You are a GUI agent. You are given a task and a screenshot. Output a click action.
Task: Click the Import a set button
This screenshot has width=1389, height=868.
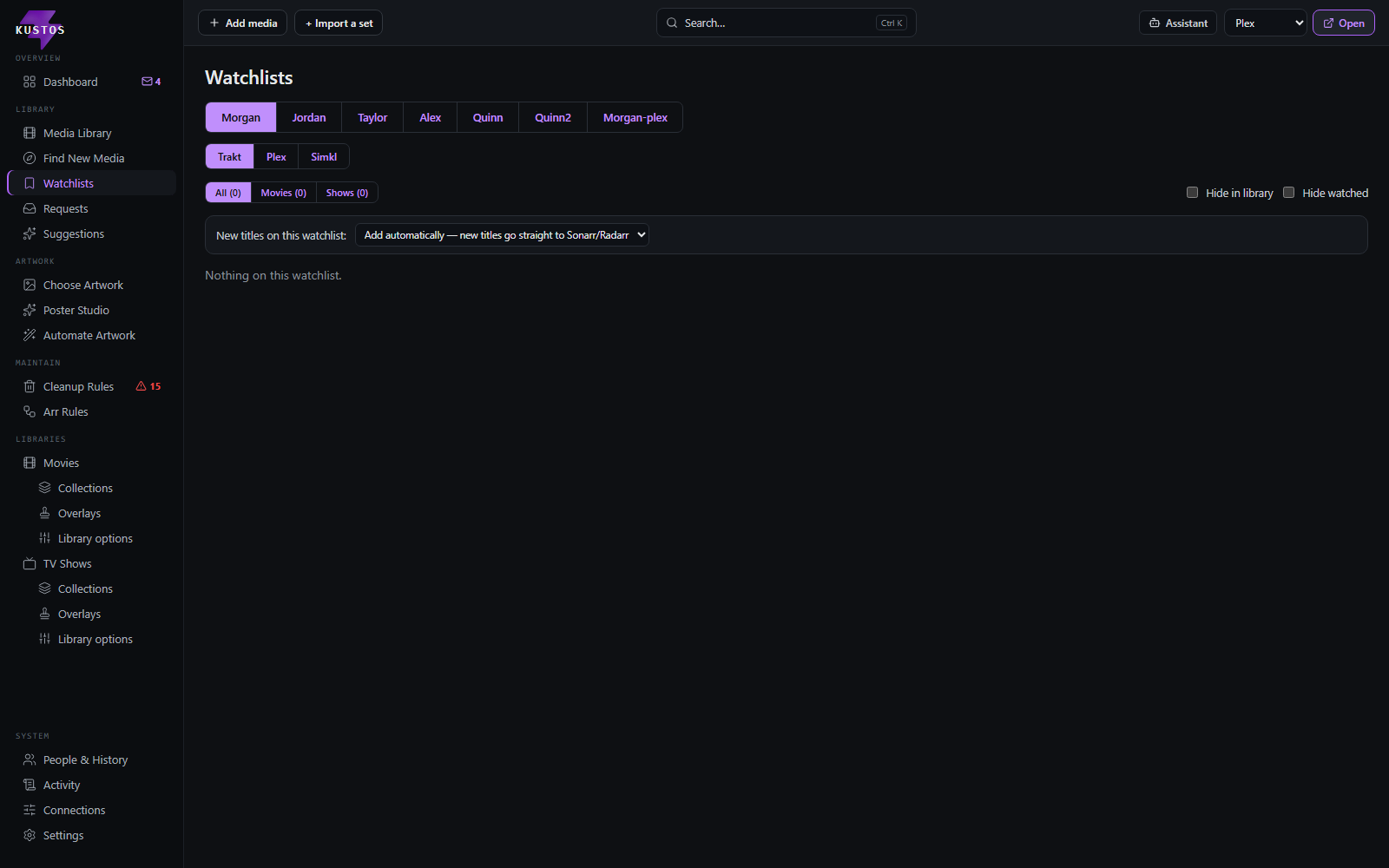pyautogui.click(x=339, y=23)
